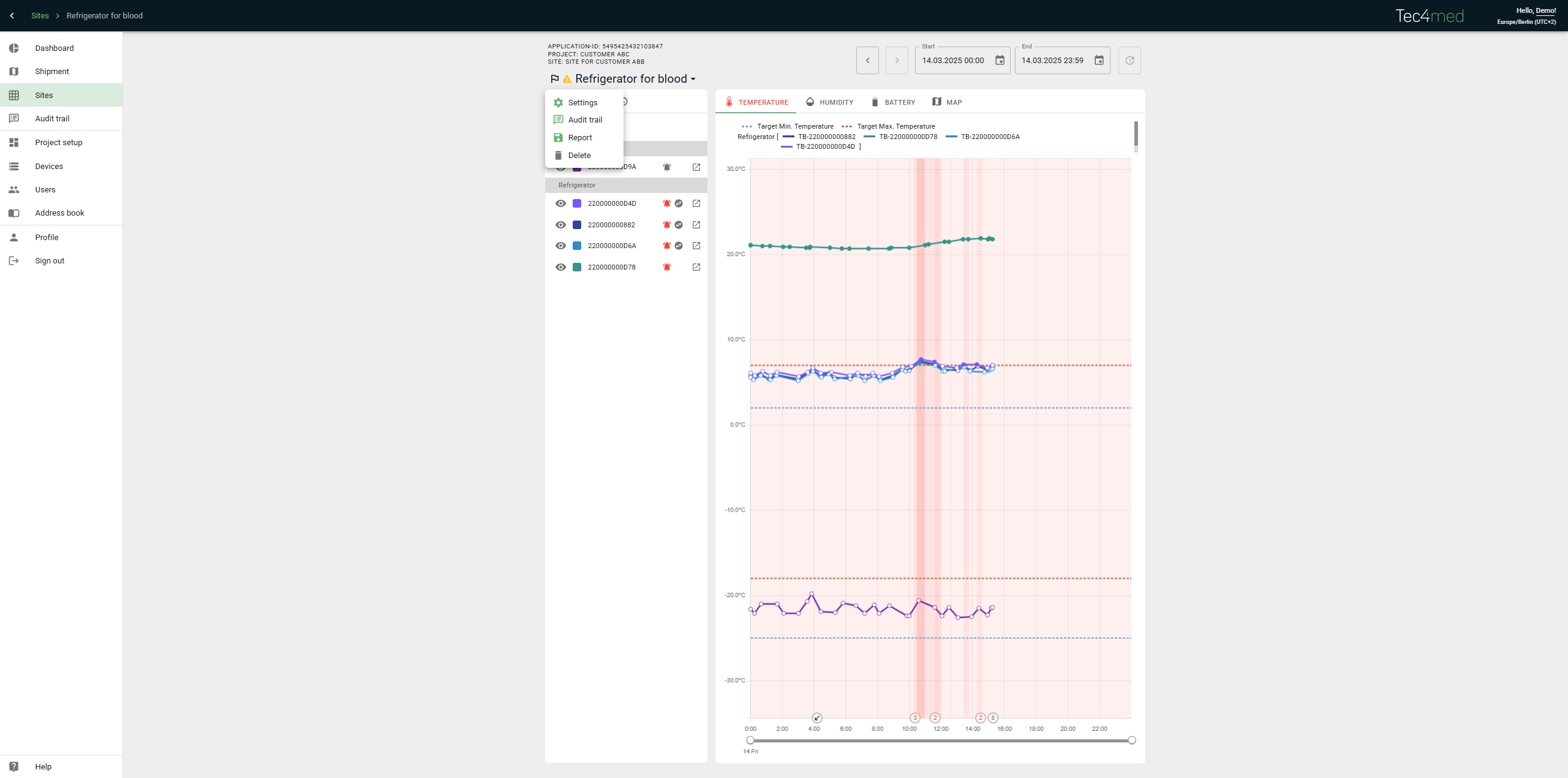The height and width of the screenshot is (778, 1568).
Task: Open external link for sensor 220000000D78
Action: pyautogui.click(x=696, y=267)
